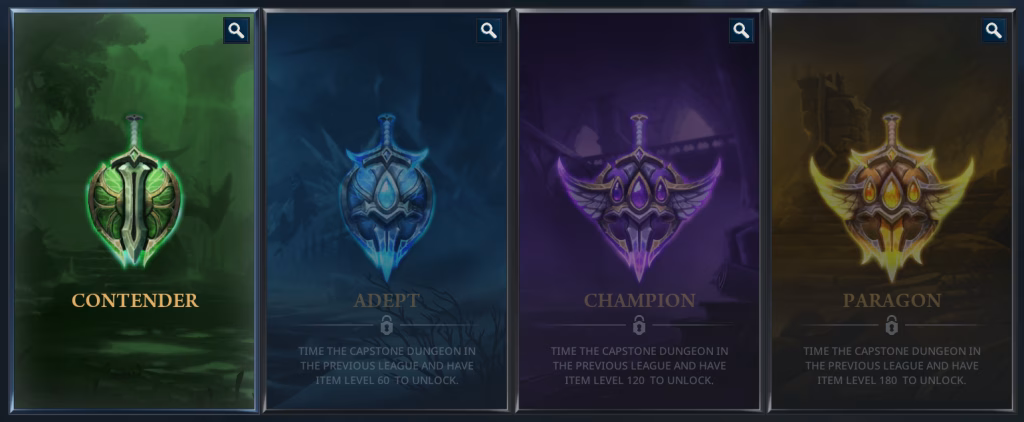Select the green swamp Contender card background

pyautogui.click(x=135, y=210)
